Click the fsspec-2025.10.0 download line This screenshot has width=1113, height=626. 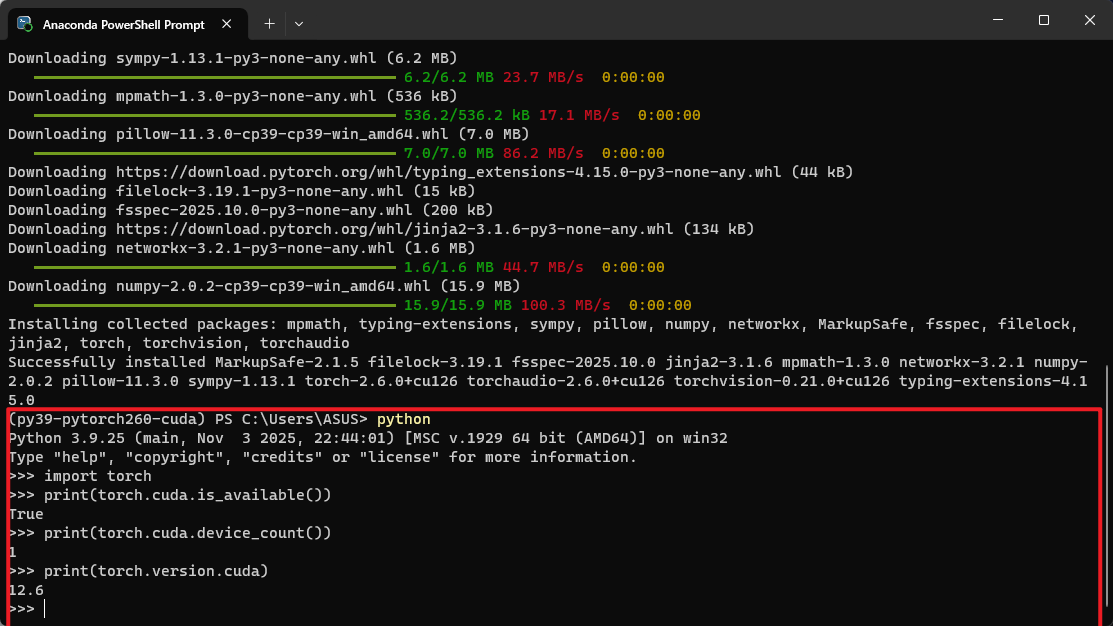coord(251,210)
